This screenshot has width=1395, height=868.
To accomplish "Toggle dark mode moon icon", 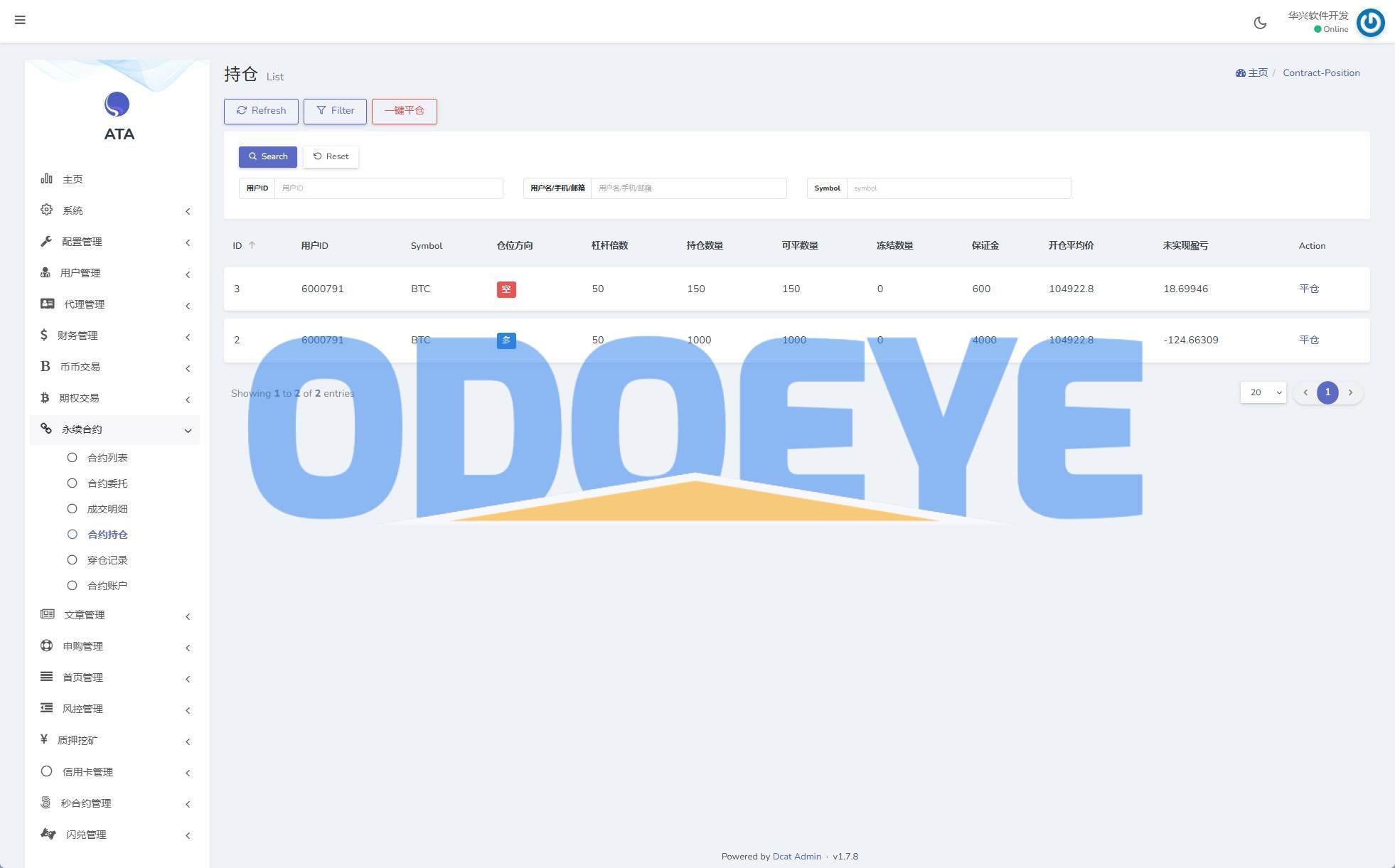I will [x=1260, y=23].
